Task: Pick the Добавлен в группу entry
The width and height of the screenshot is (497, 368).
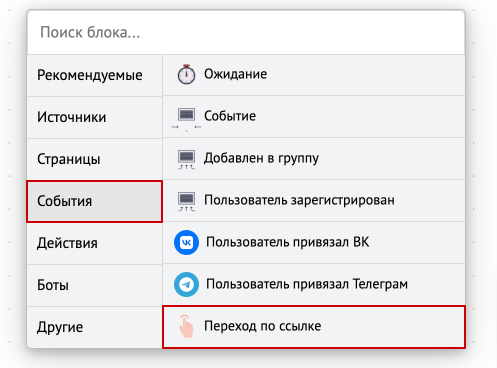Action: coord(314,159)
